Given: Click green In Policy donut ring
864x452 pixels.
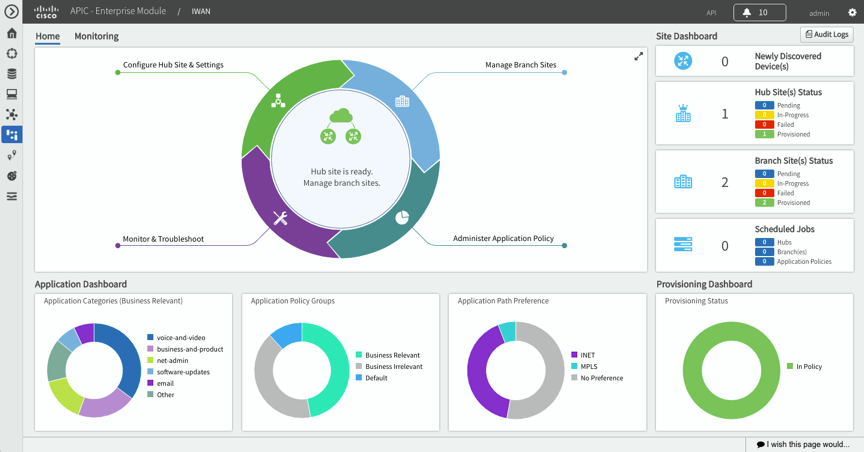Looking at the screenshot, I should 692,370.
